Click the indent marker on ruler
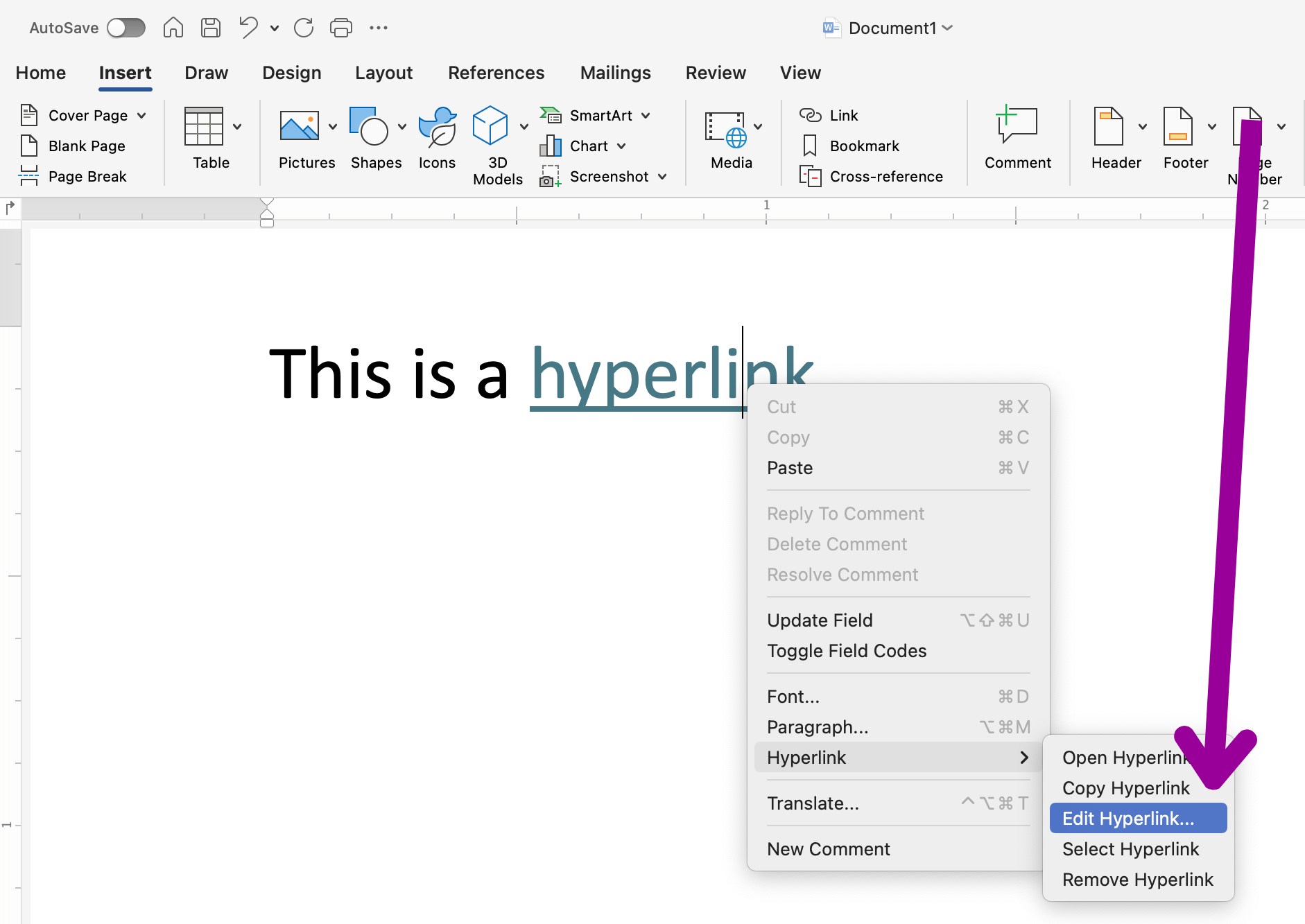The image size is (1305, 924). pyautogui.click(x=267, y=213)
